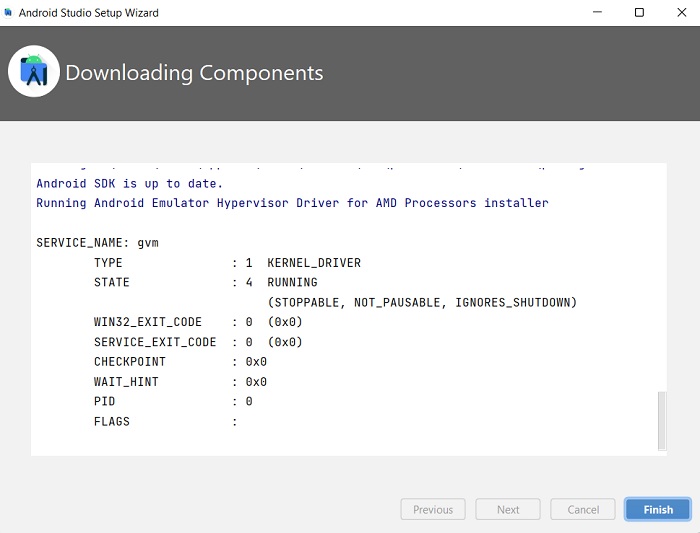Click the 'Downloading Components' heading
Screen dimensions: 700x533
pos(194,73)
